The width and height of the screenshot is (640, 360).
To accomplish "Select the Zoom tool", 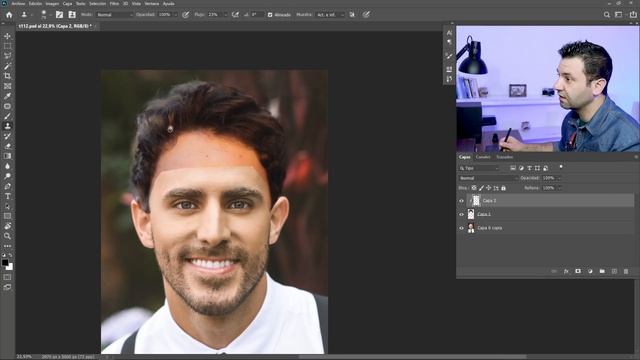I will click(x=7, y=236).
